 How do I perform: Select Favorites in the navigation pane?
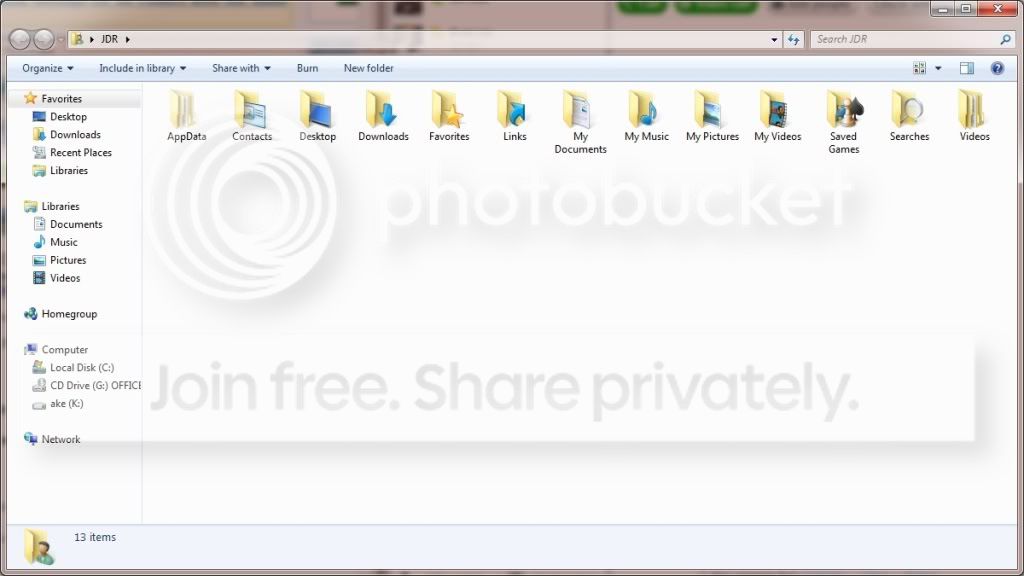click(x=61, y=99)
